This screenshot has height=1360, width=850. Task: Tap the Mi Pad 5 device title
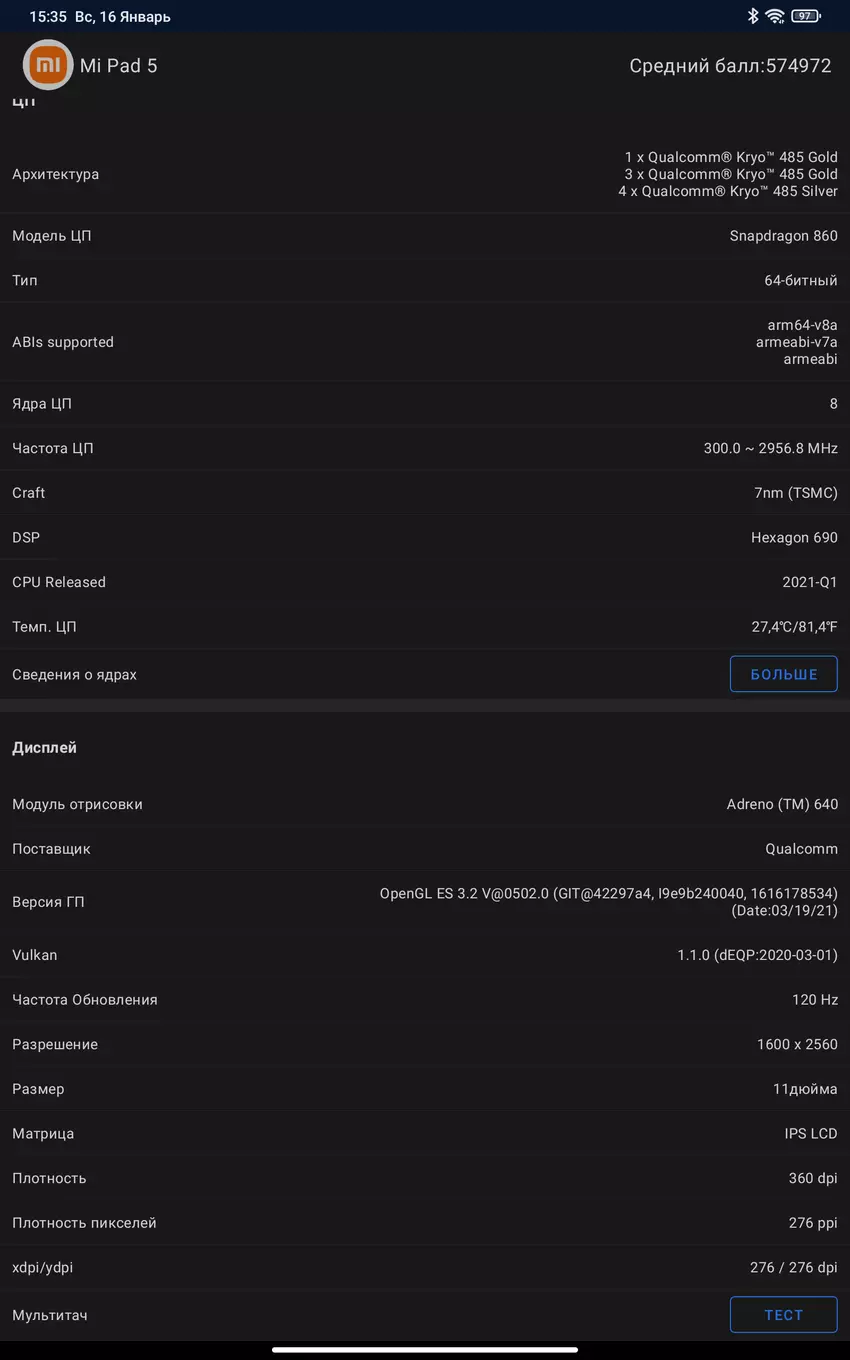pos(118,66)
